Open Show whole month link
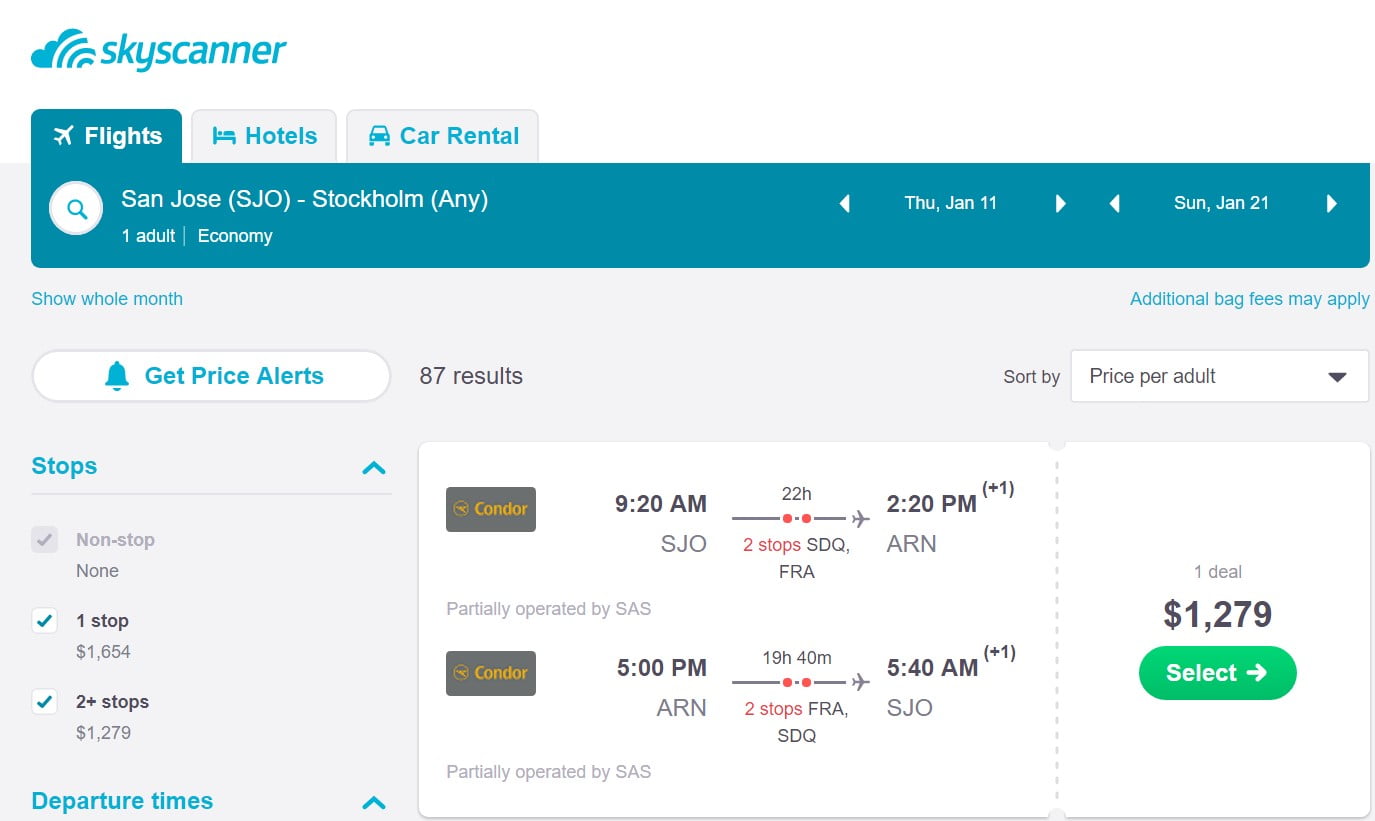Screen dimensions: 1375x821 [x=107, y=298]
